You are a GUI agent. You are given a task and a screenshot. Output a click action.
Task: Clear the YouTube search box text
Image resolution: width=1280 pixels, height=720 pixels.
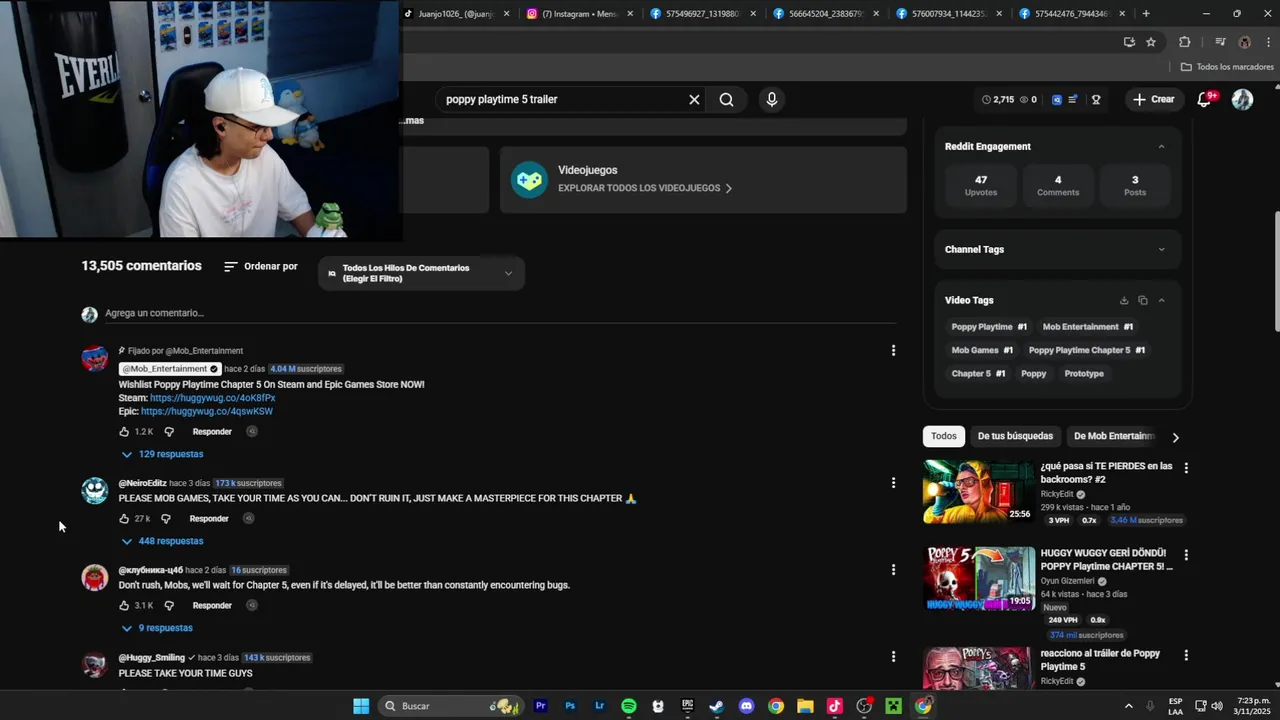[694, 99]
